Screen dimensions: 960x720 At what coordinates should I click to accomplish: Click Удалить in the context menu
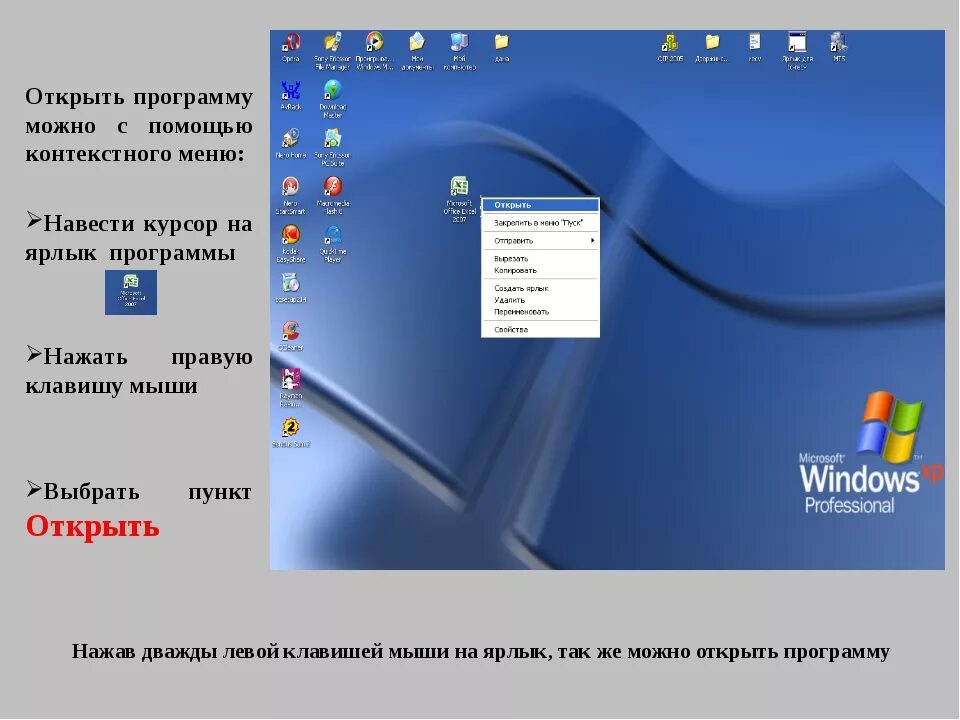coord(540,300)
